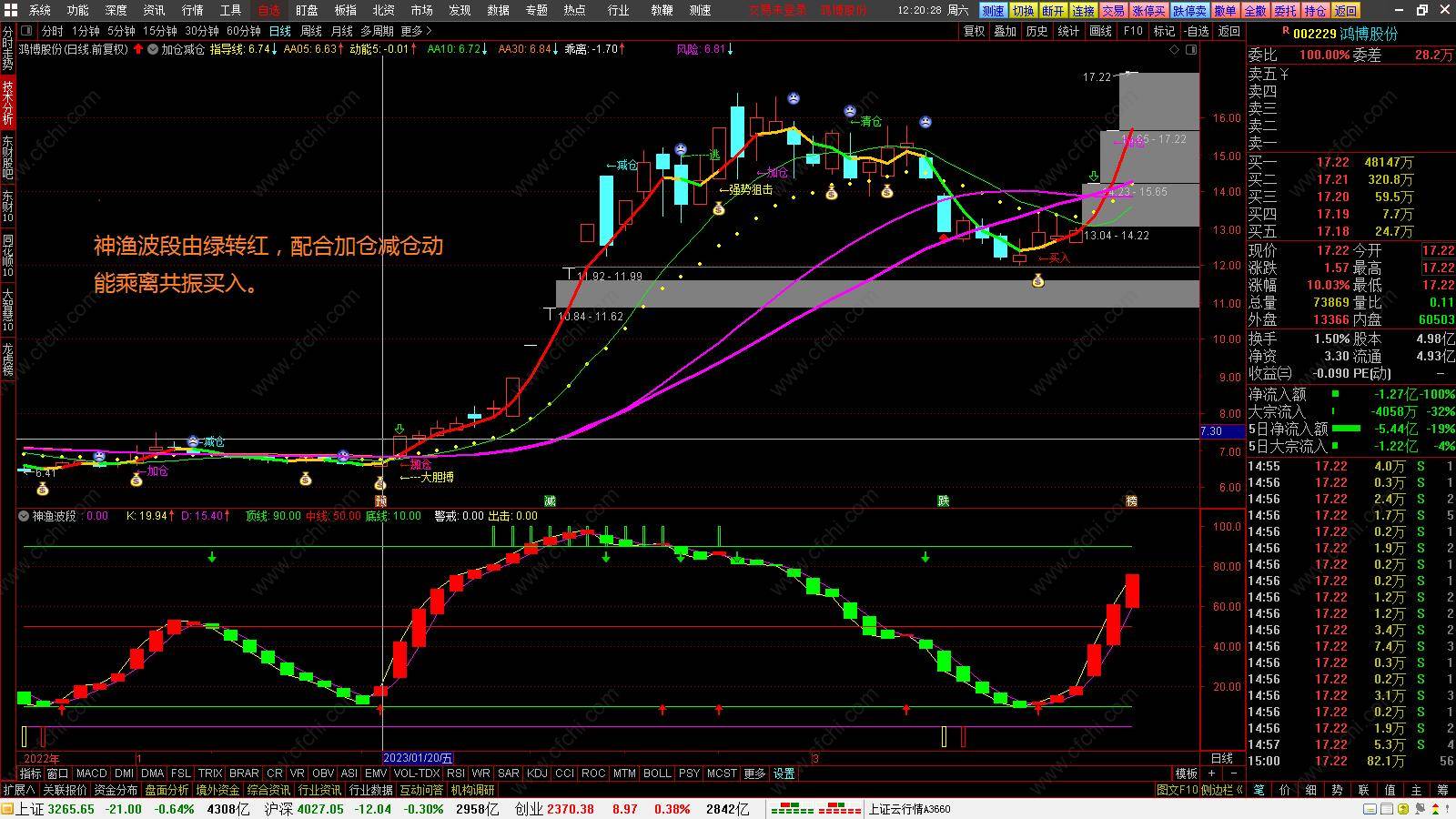Image resolution: width=1456 pixels, height=819 pixels.
Task: Click the 涨停买 toolbar button
Action: click(x=1148, y=11)
